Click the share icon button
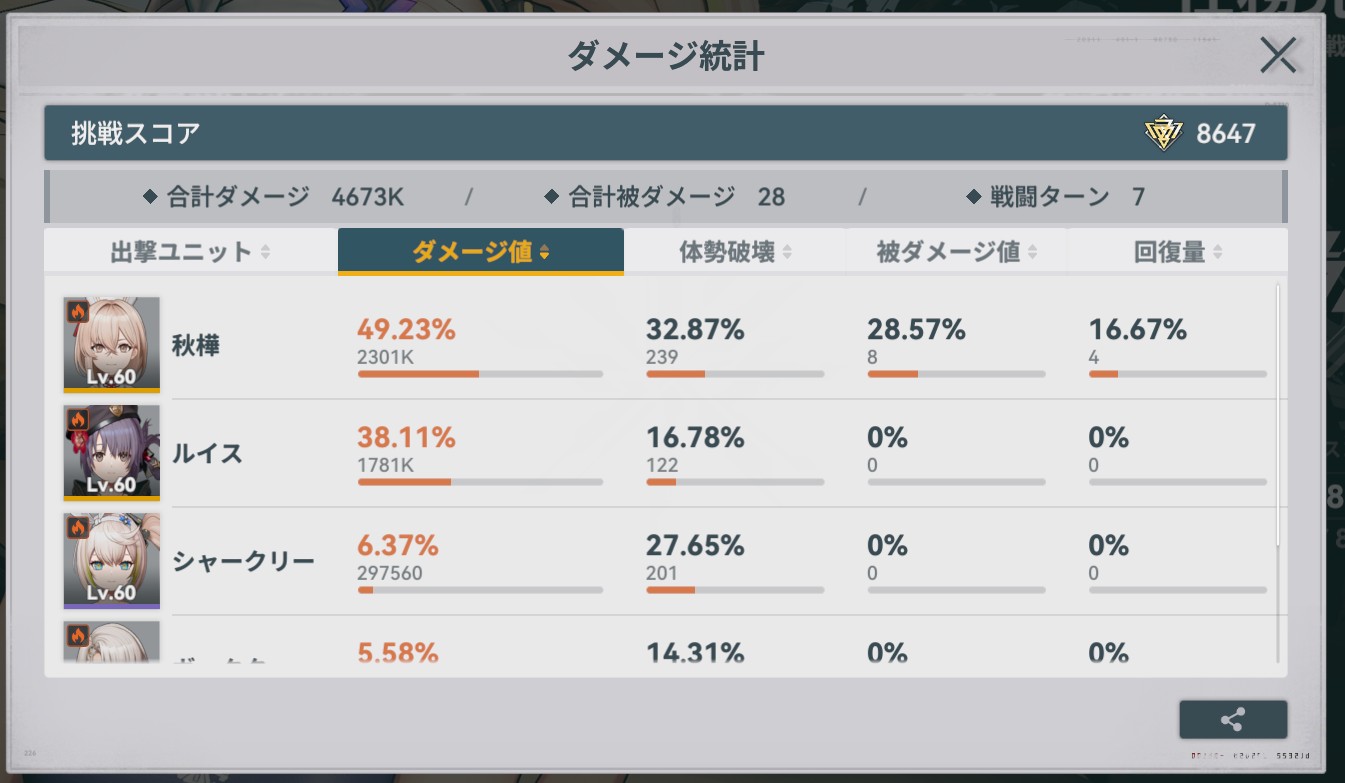The height and width of the screenshot is (783, 1345). (x=1232, y=720)
